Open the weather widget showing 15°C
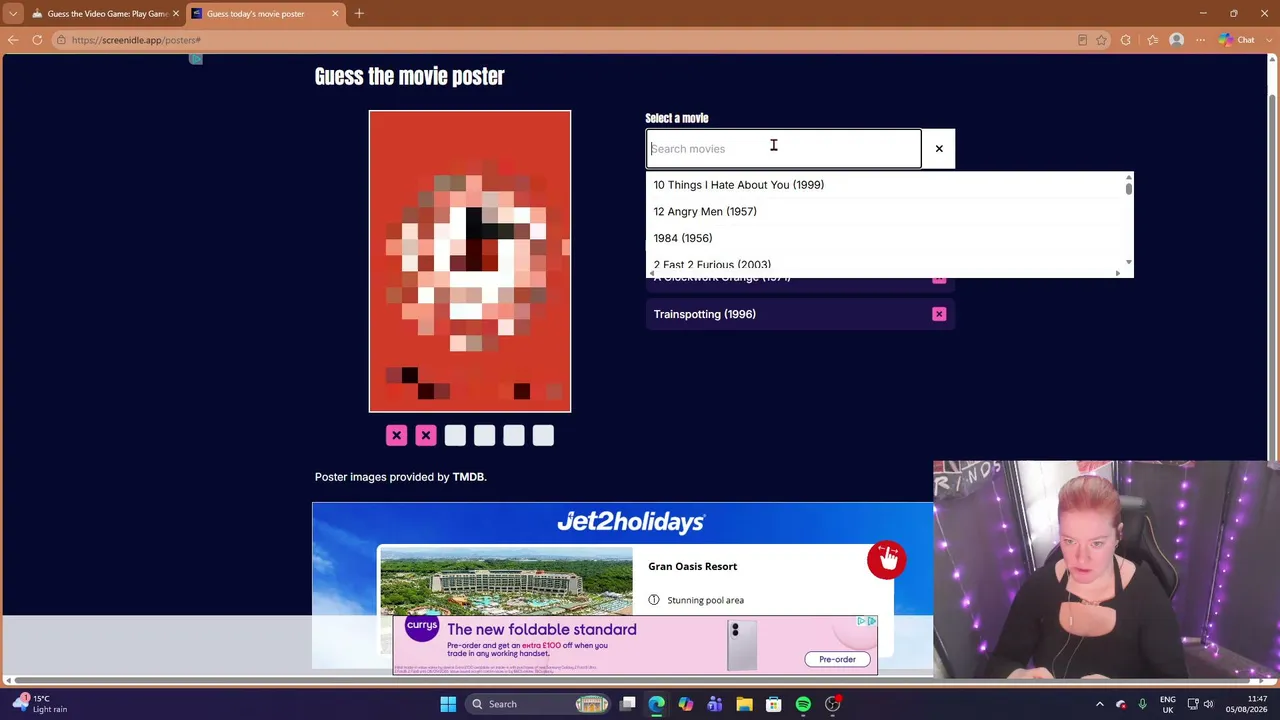This screenshot has height=720, width=1280. (40, 704)
